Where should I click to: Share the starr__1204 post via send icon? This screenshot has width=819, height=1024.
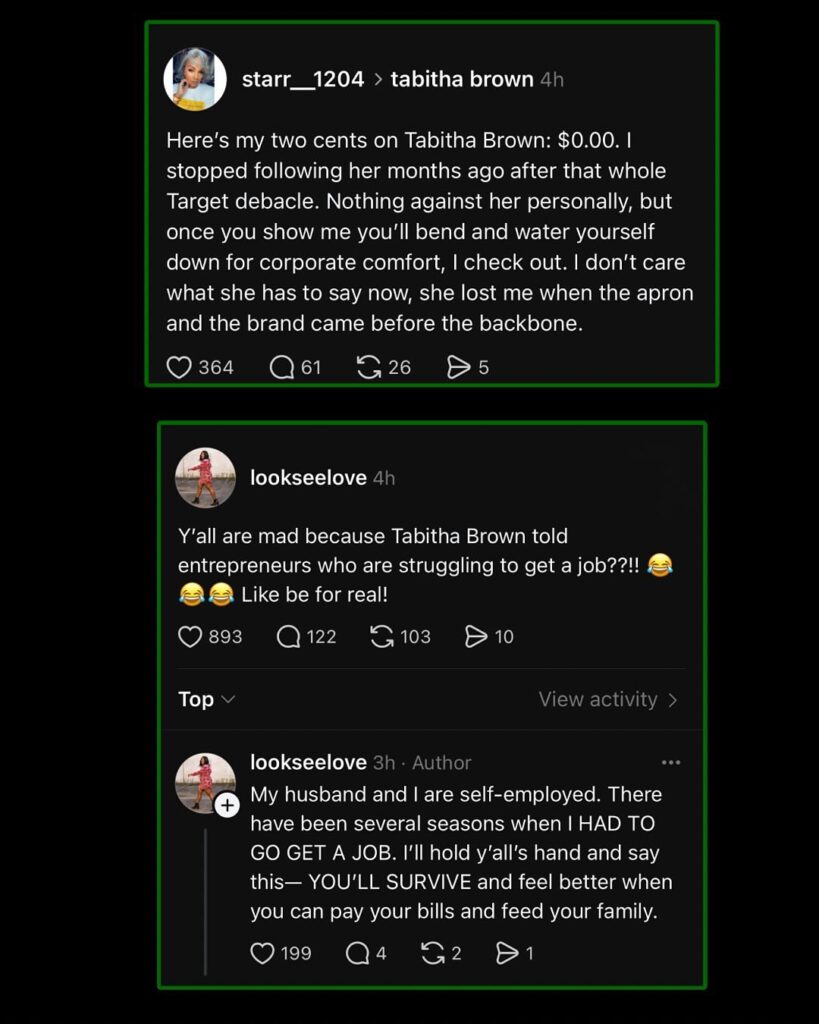[x=458, y=368]
